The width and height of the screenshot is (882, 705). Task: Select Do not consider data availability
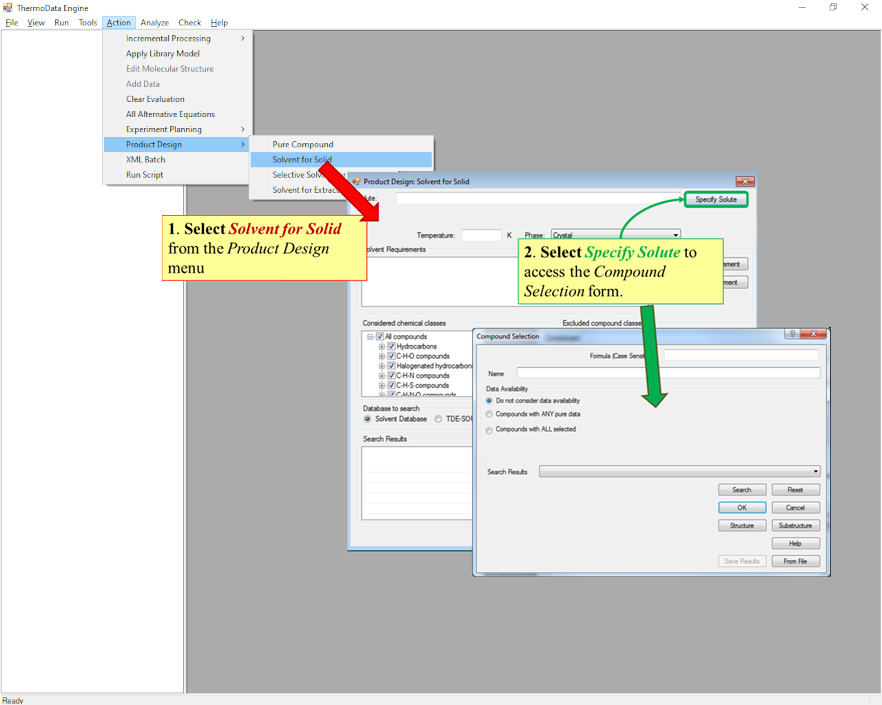(x=489, y=401)
